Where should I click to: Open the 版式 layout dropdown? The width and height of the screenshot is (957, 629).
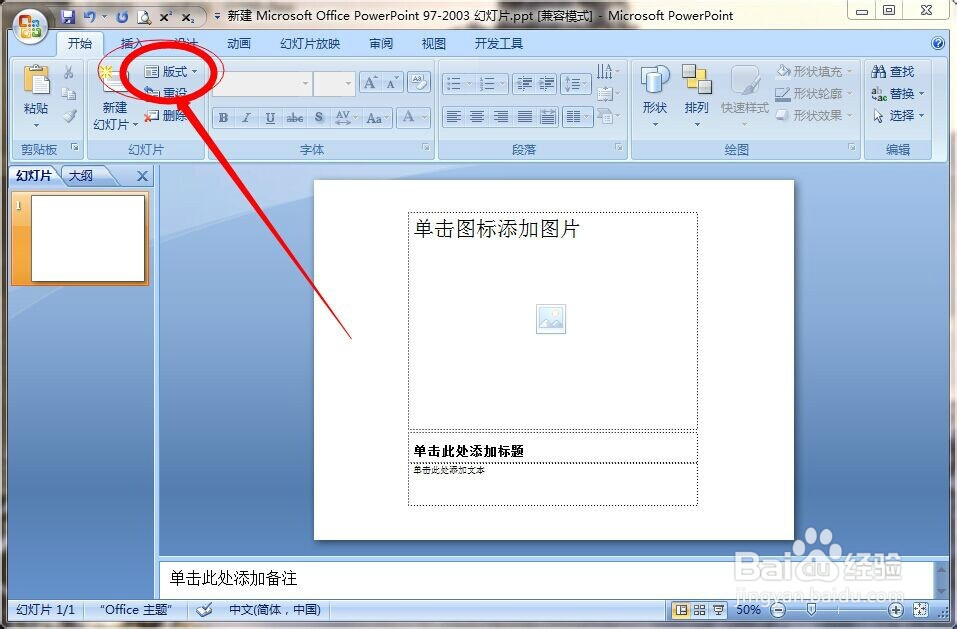click(x=171, y=72)
